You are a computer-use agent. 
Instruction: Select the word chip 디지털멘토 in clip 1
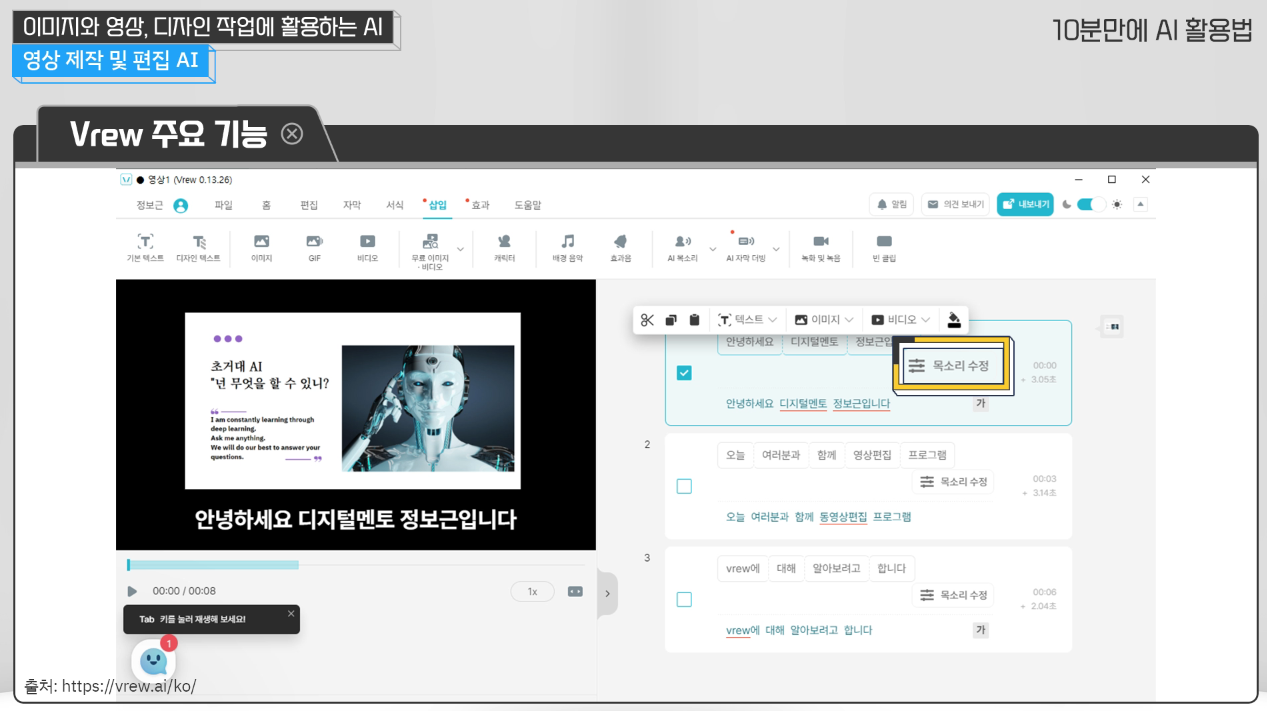click(813, 342)
